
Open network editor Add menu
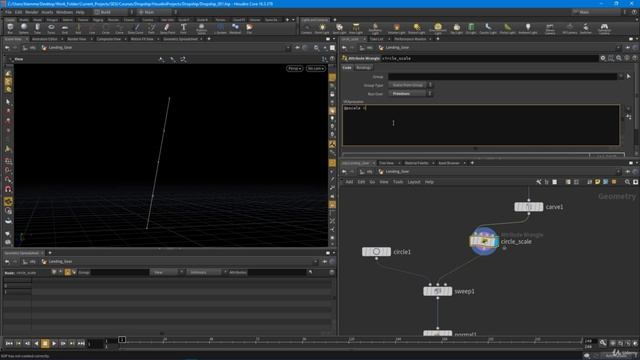(349, 182)
